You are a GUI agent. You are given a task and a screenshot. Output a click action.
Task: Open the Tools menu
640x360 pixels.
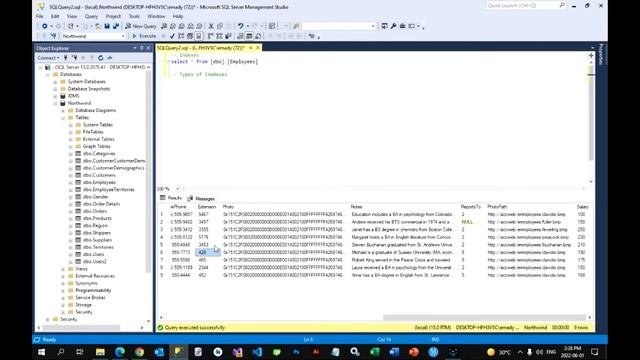pos(134,16)
